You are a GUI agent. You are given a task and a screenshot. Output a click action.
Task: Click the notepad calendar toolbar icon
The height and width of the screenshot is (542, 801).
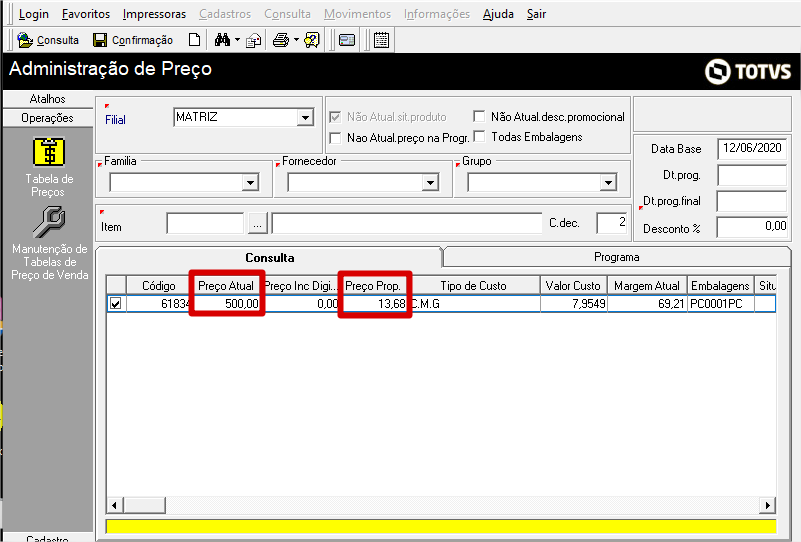[381, 40]
